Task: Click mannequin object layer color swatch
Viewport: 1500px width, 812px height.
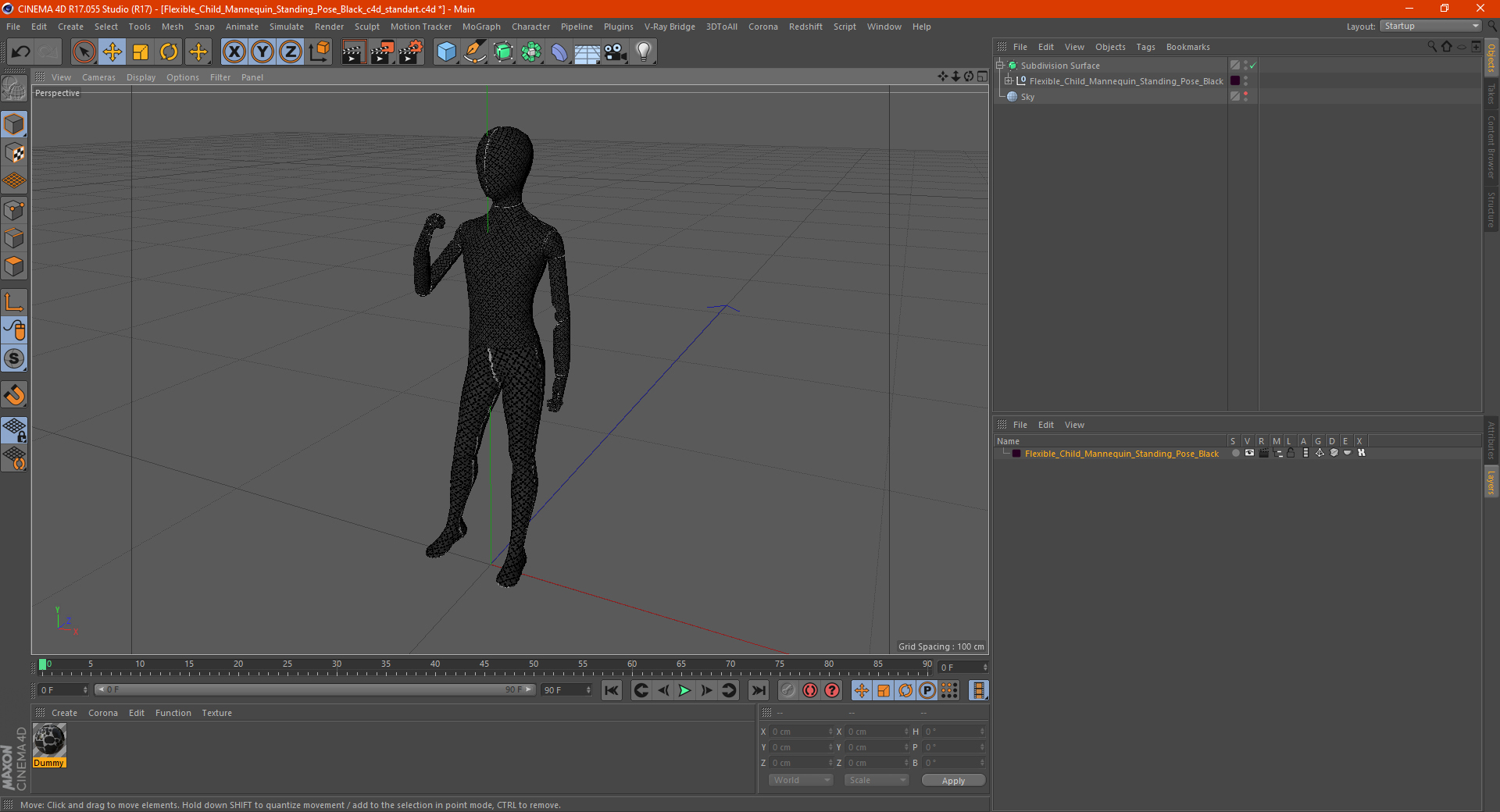Action: click(1235, 81)
